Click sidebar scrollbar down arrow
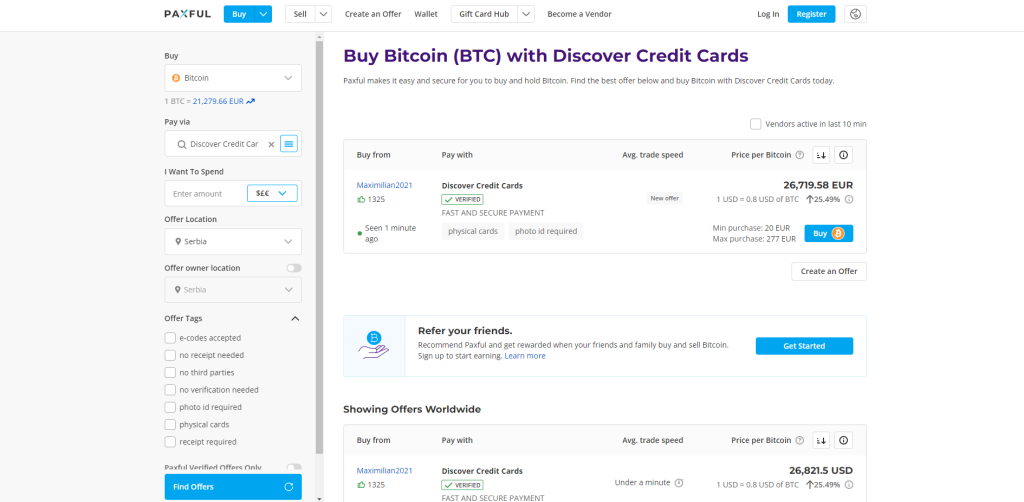This screenshot has height=502, width=1024. tap(319, 498)
